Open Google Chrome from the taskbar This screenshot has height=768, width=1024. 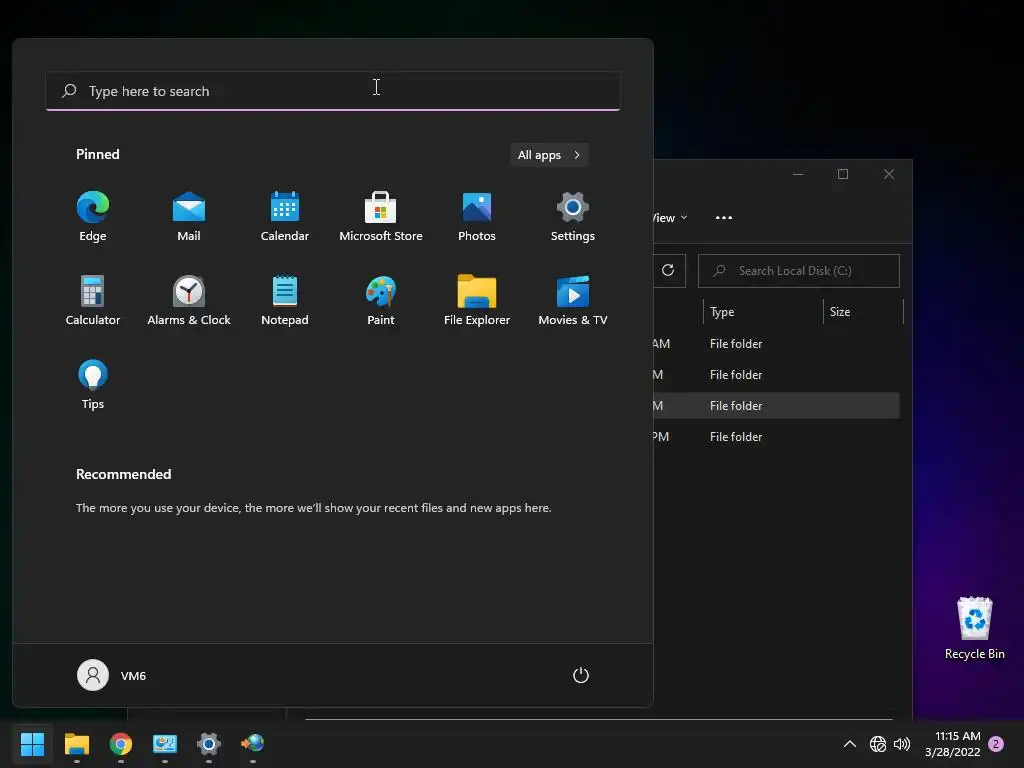point(121,744)
